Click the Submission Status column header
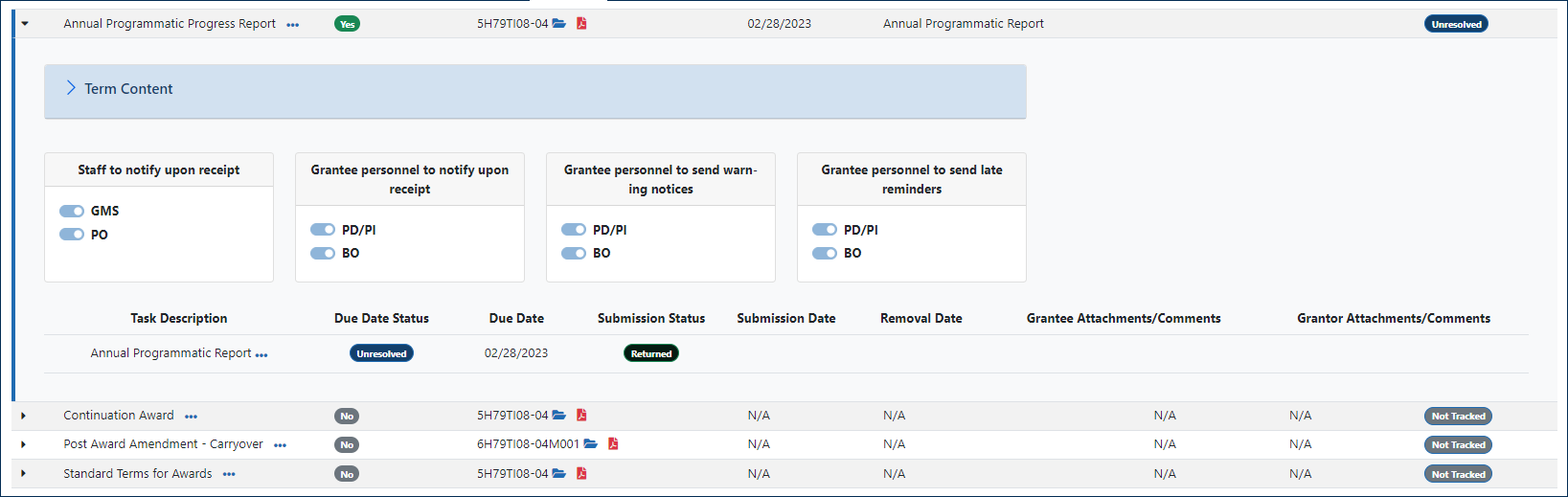This screenshot has width=1568, height=497. pyautogui.click(x=651, y=318)
